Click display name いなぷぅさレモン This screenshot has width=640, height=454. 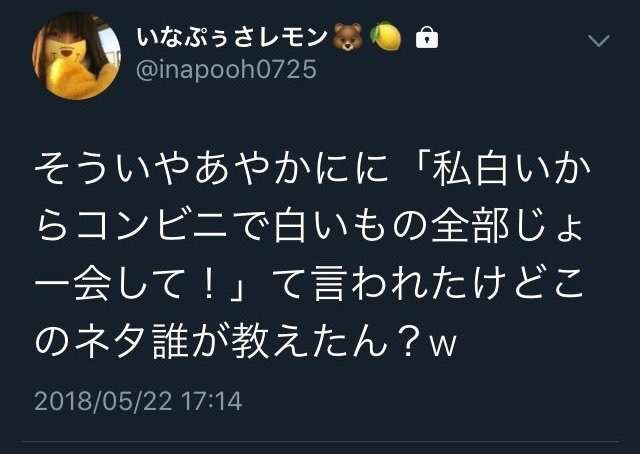click(x=232, y=38)
